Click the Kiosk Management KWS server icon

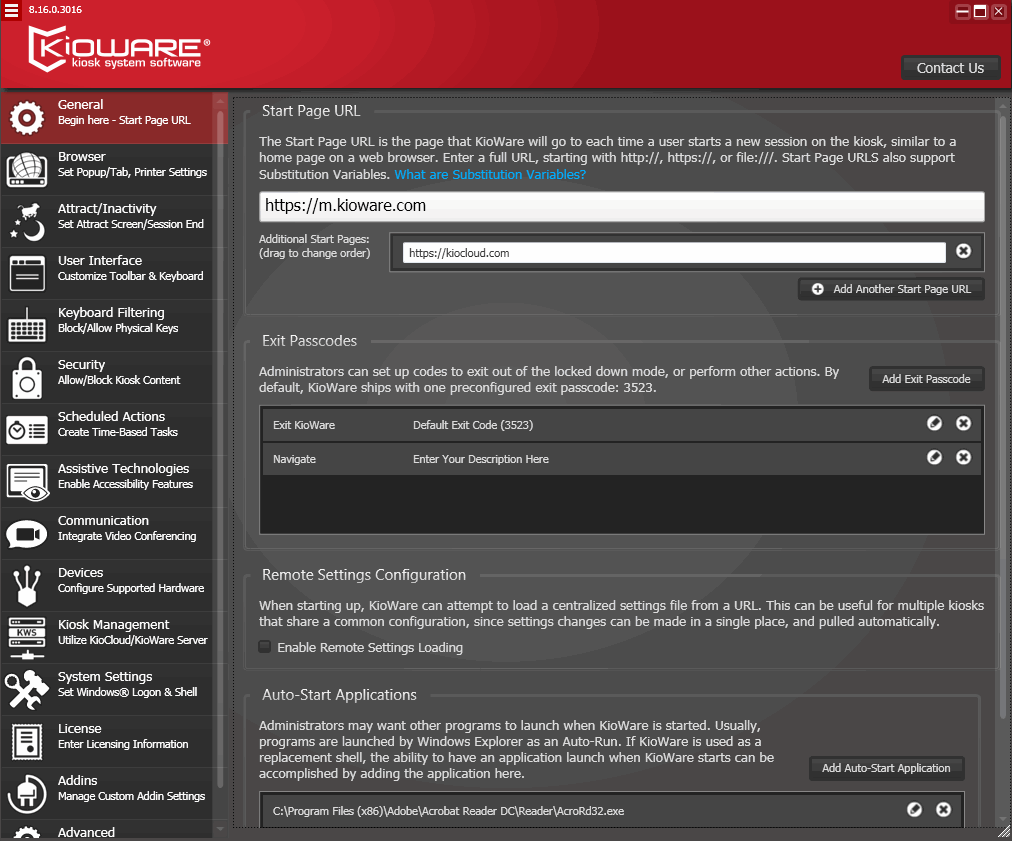click(x=26, y=638)
